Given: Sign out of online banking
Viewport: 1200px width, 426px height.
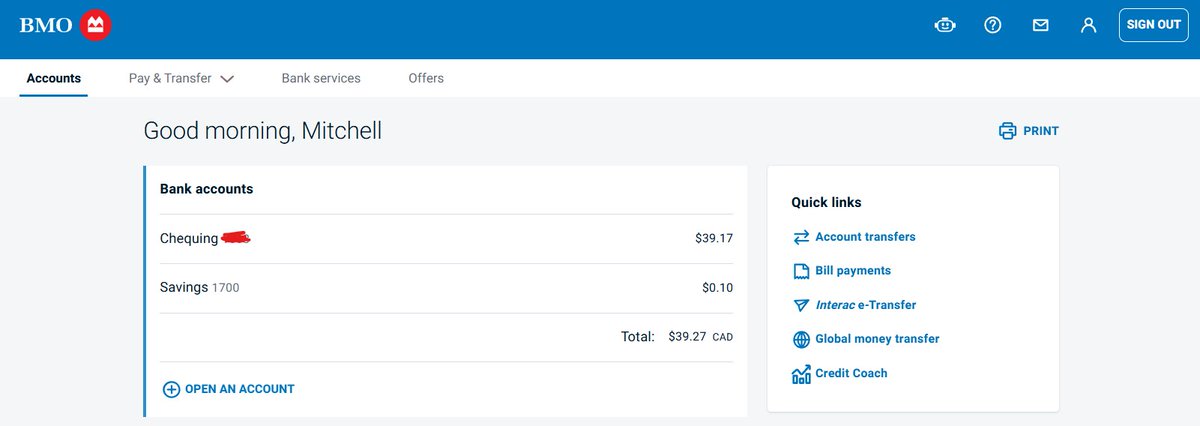Looking at the screenshot, I should click(x=1153, y=25).
